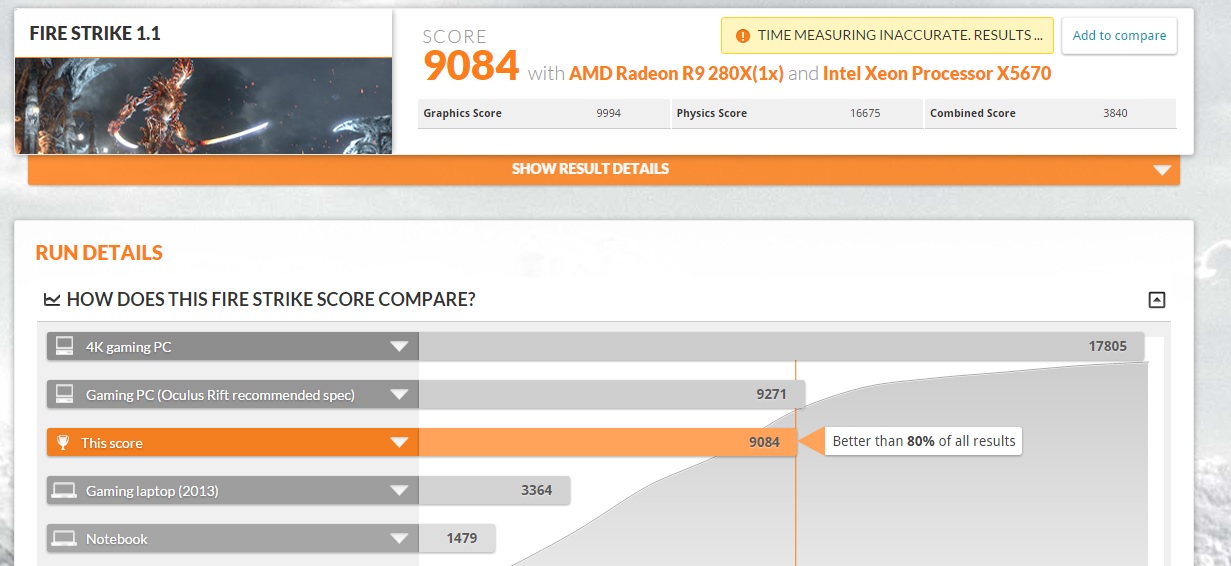Click the laptop icon for Gaming laptop (2013)
This screenshot has width=1231, height=566.
[x=65, y=491]
